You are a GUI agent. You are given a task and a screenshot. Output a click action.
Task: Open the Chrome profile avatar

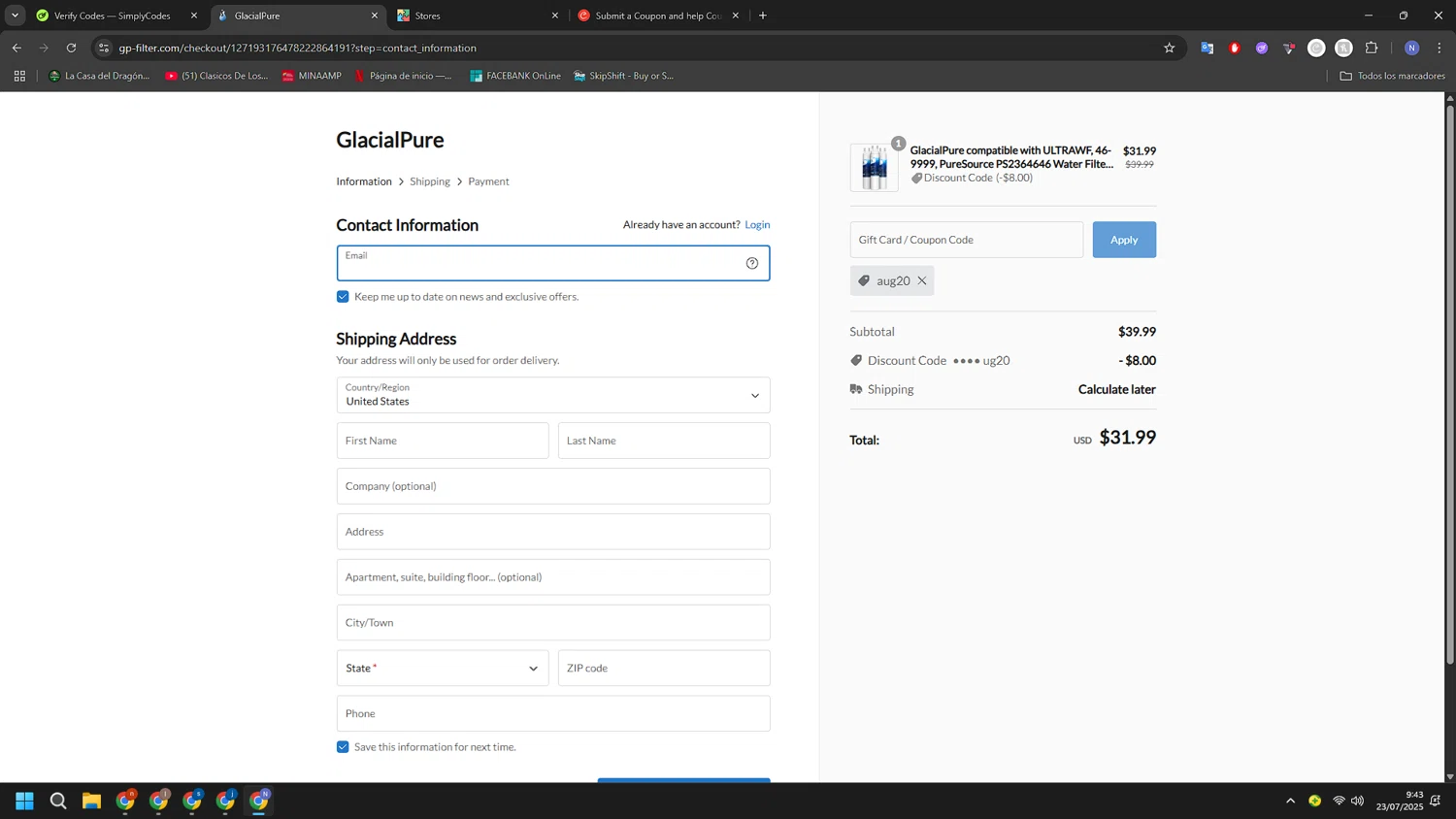pos(1412,48)
